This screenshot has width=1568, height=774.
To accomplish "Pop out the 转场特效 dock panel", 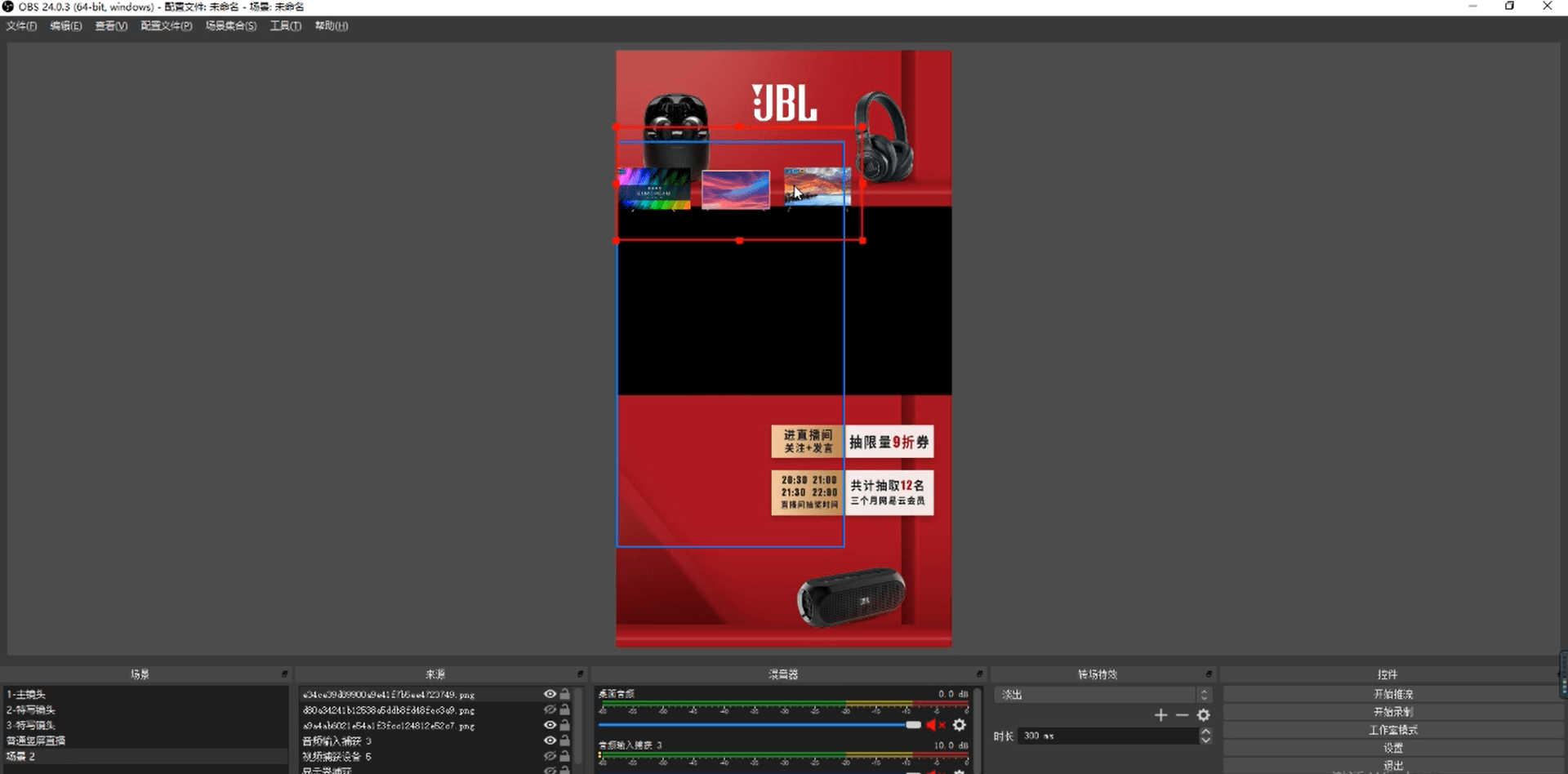I will click(x=1209, y=674).
